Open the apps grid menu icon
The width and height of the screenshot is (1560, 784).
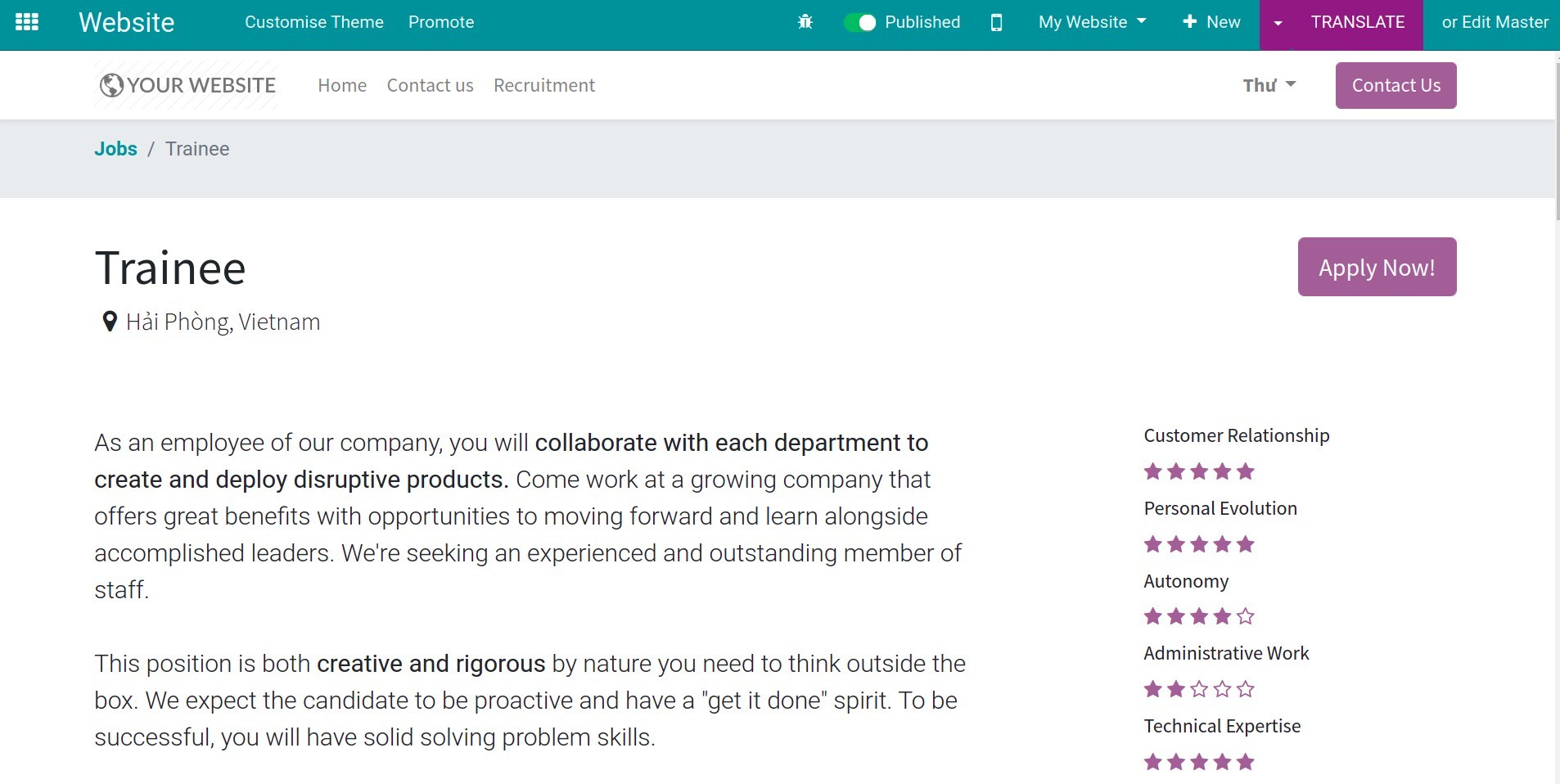tap(27, 22)
